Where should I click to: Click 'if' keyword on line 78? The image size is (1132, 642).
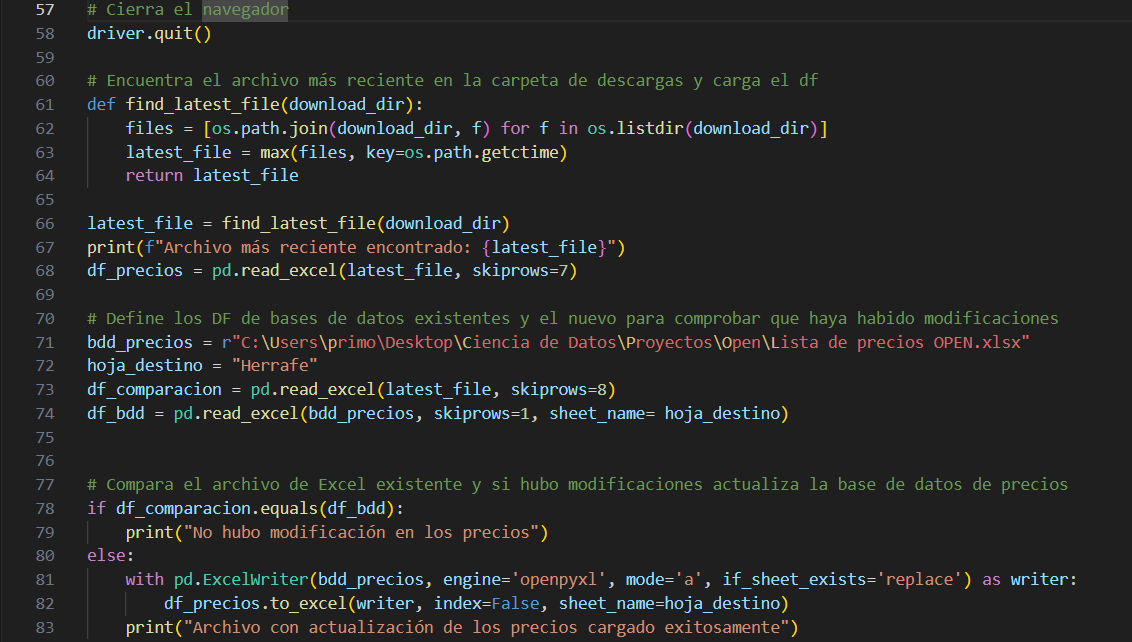tap(97, 508)
